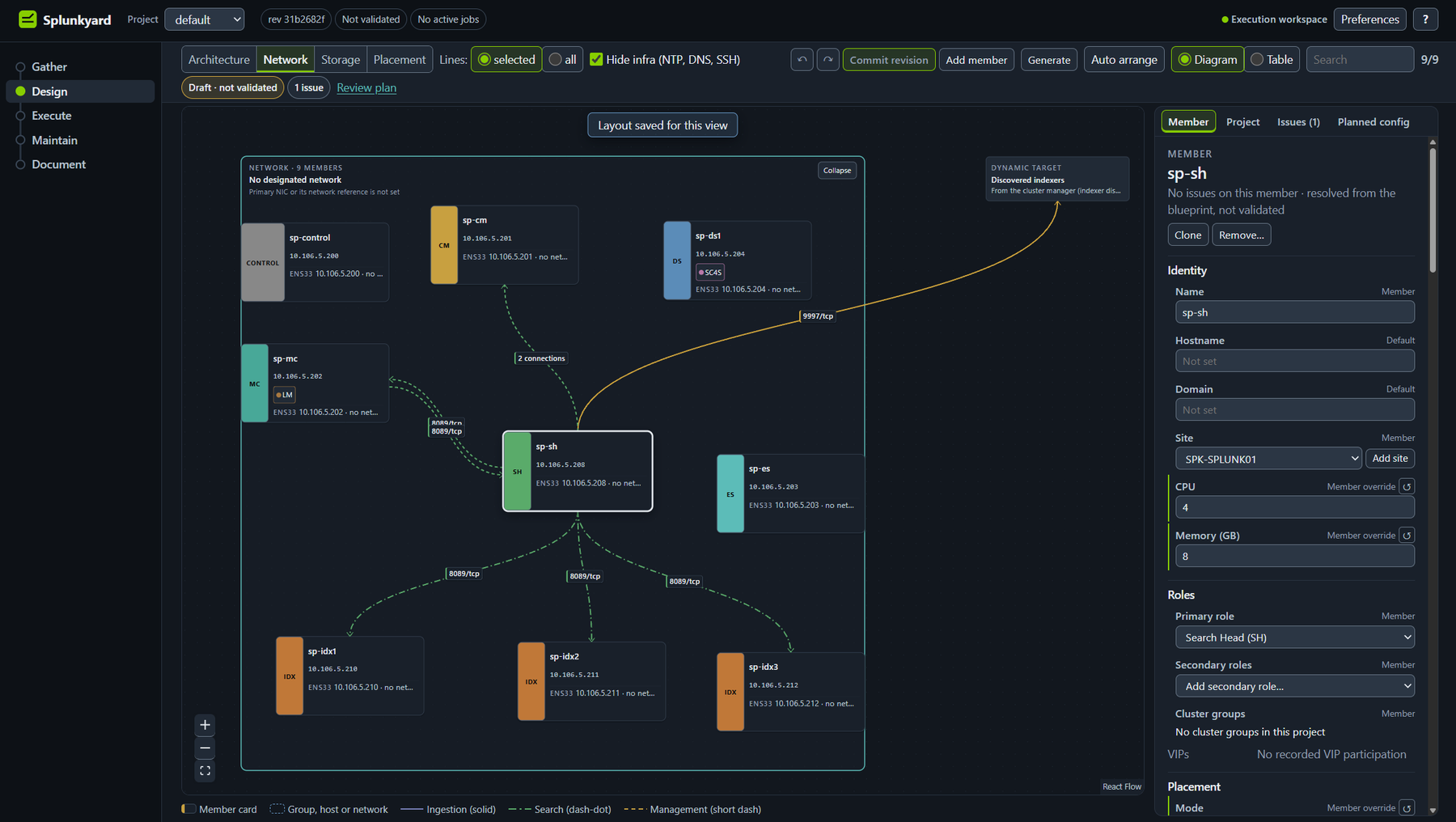Click the Splunkyard logo icon
Viewport: 1456px width, 822px height.
click(x=28, y=19)
